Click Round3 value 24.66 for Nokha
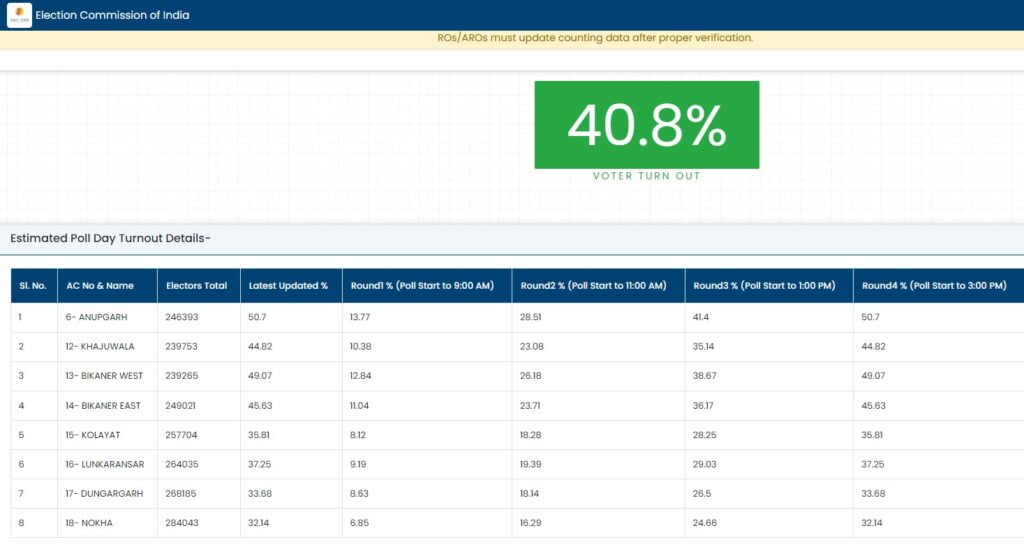Image resolution: width=1024 pixels, height=556 pixels. 705,523
